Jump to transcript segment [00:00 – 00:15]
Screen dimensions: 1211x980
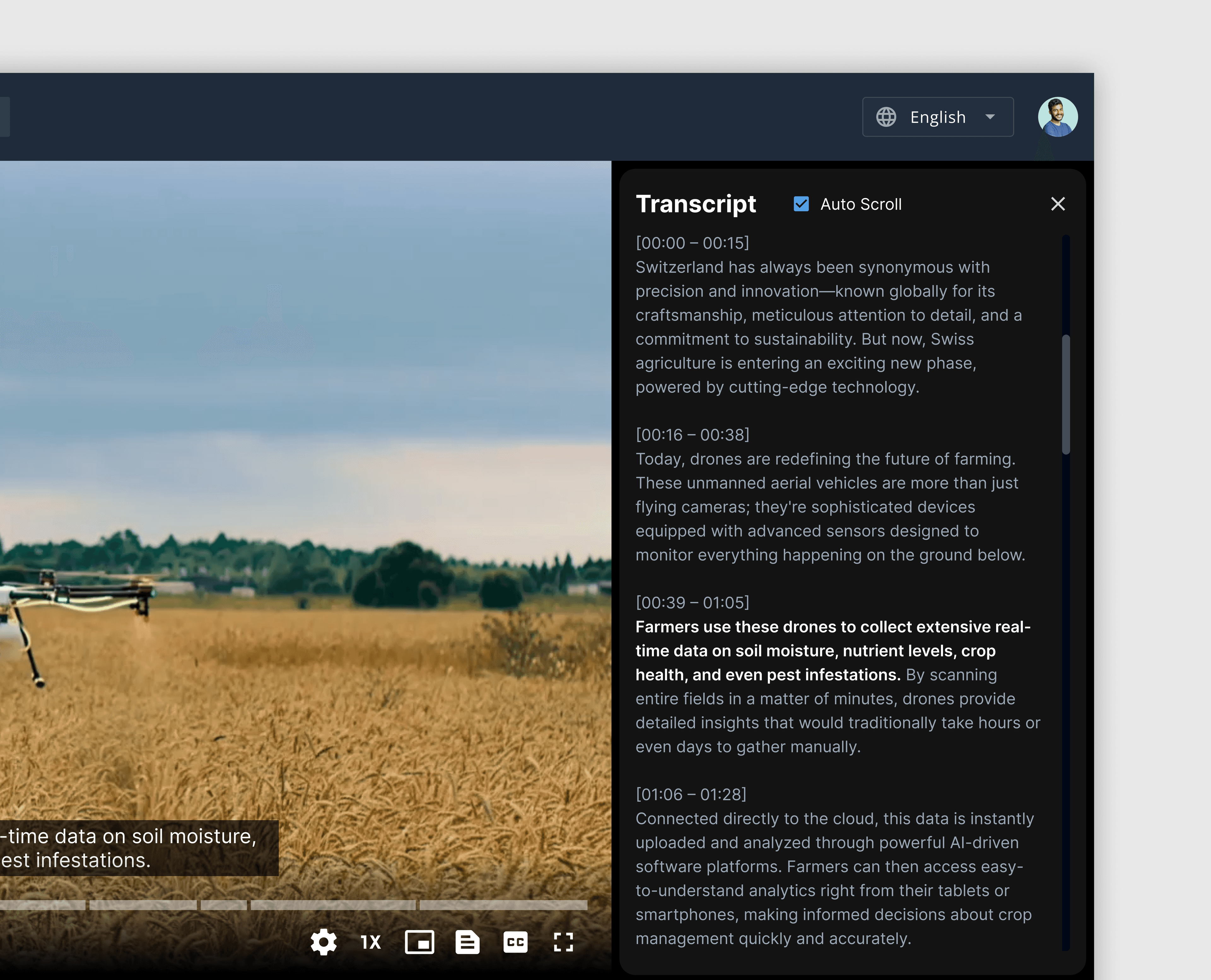(x=692, y=243)
